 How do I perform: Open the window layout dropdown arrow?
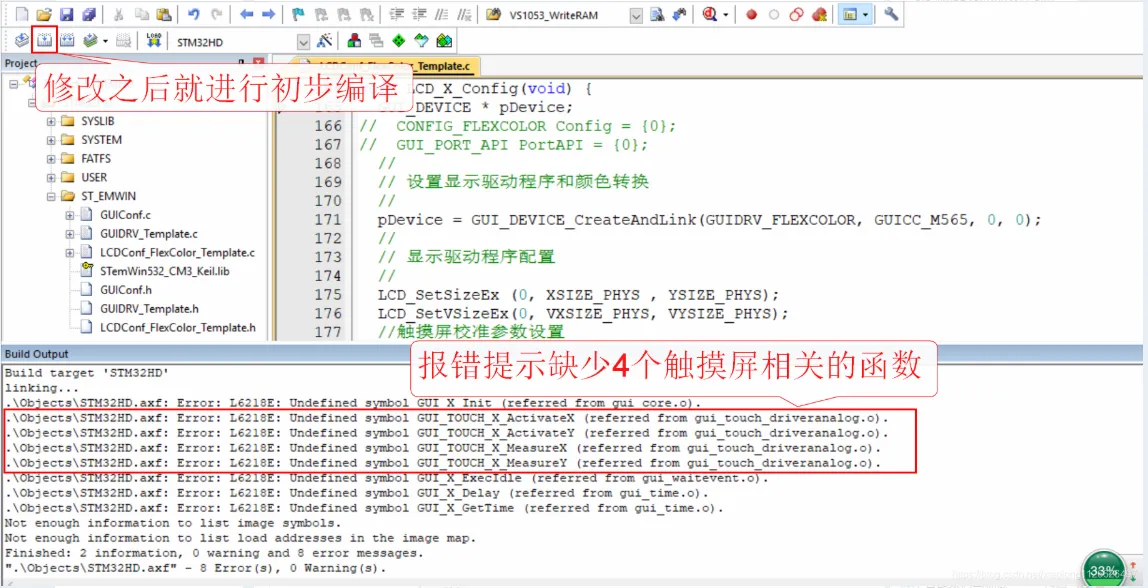[866, 14]
